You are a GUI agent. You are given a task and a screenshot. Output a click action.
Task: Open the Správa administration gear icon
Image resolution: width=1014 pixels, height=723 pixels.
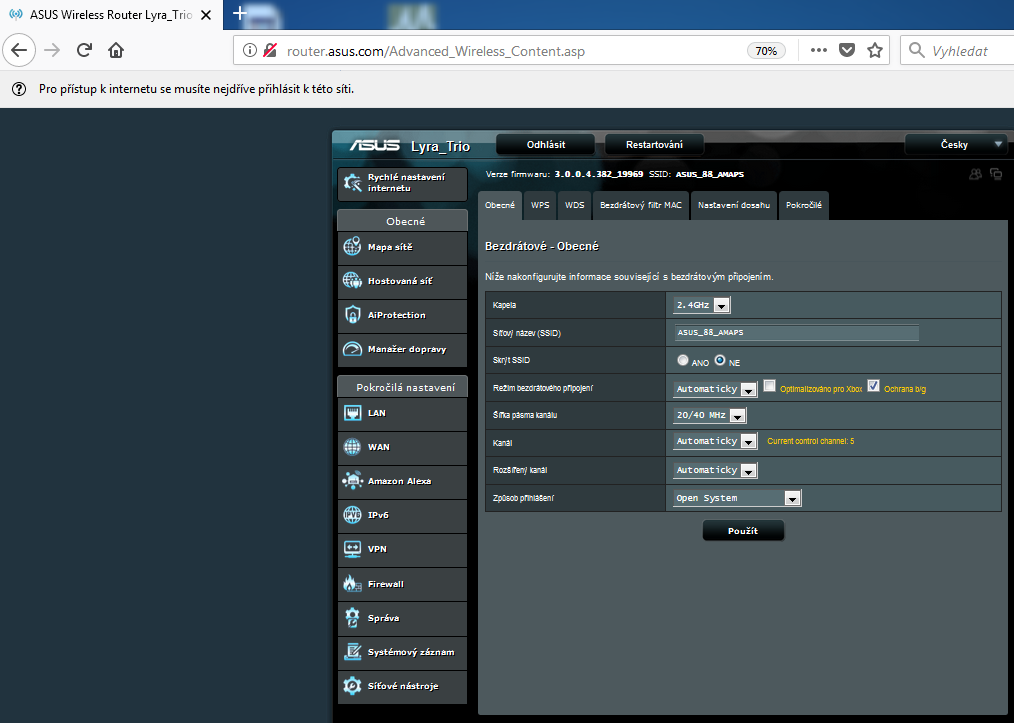pyautogui.click(x=352, y=618)
